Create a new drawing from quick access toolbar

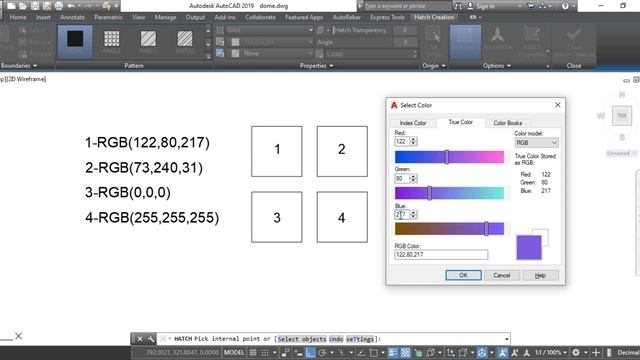[11, 6]
